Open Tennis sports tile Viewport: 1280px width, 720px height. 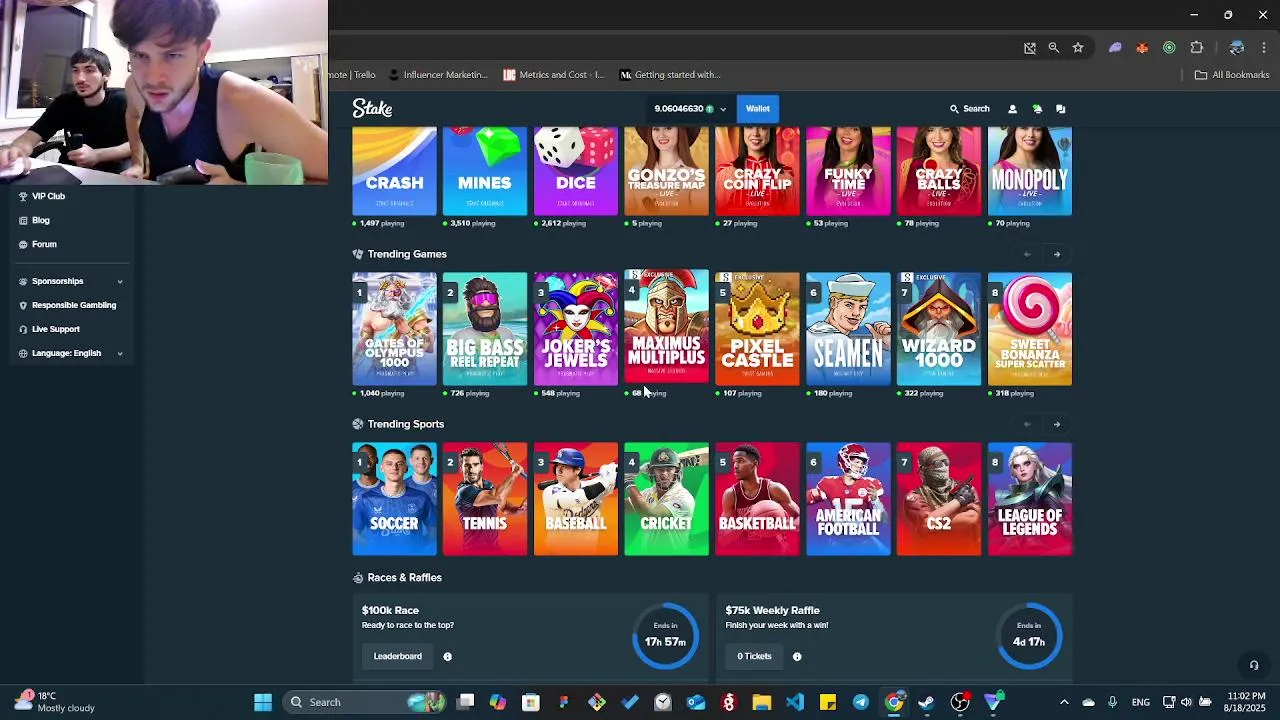tap(485, 499)
